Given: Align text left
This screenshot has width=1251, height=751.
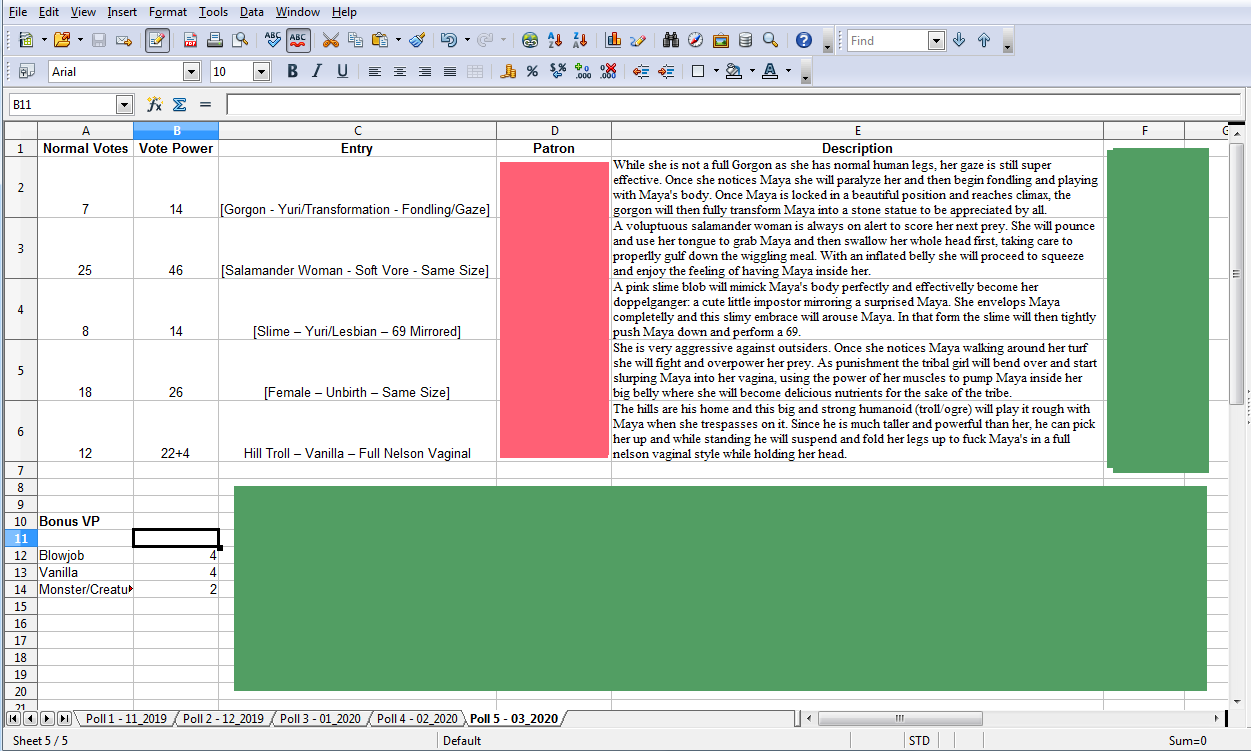Looking at the screenshot, I should tap(375, 71).
